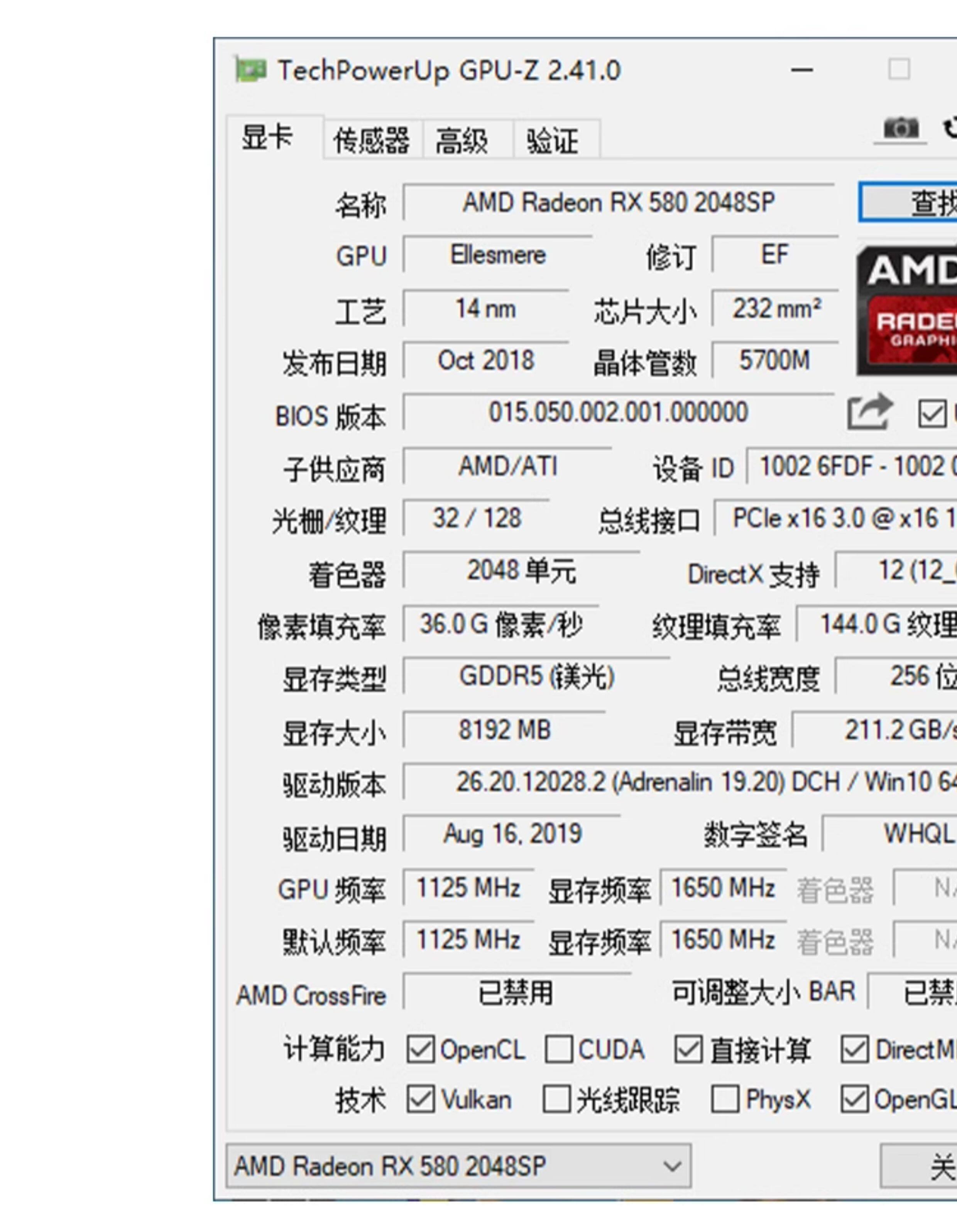Click the 子供应商 field AMD/ATI
The width and height of the screenshot is (957, 1232).
tap(507, 466)
